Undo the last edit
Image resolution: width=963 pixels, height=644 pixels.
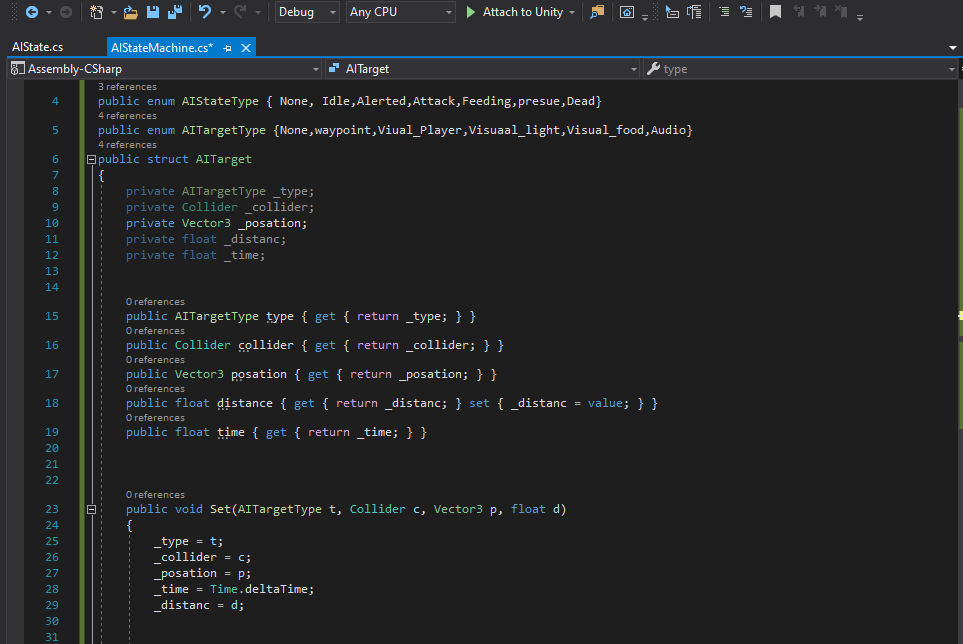[x=205, y=12]
